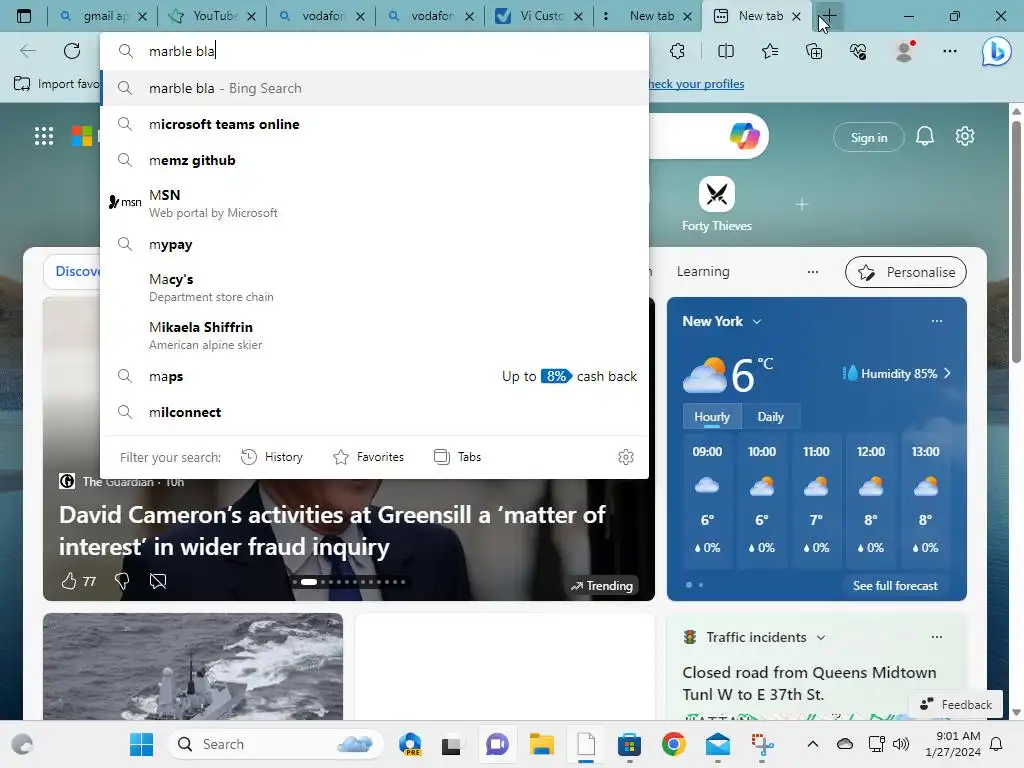Go back with the back arrow
Viewport: 1024px width, 768px height.
click(27, 51)
